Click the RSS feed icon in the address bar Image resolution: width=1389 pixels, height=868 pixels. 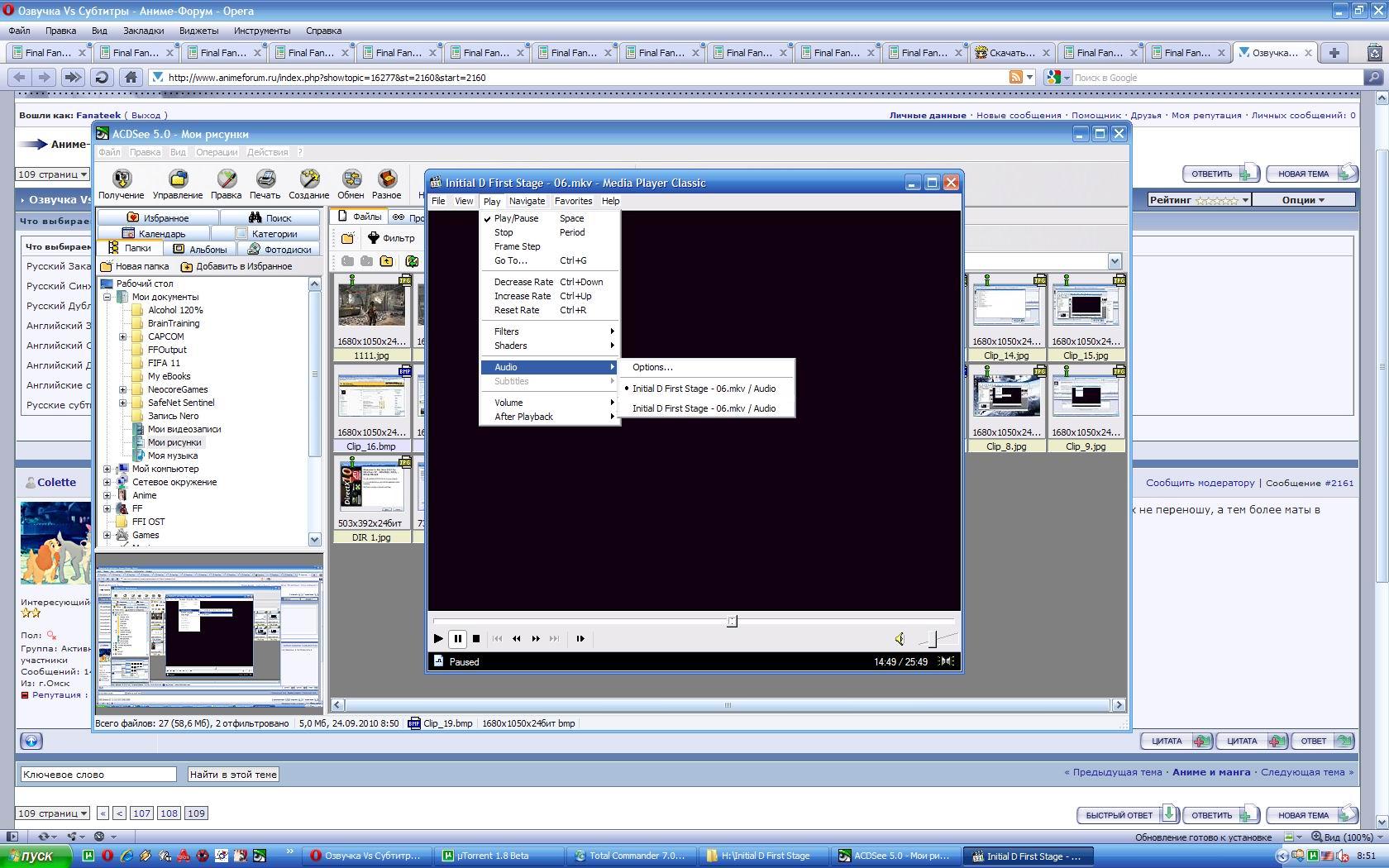pos(1016,77)
